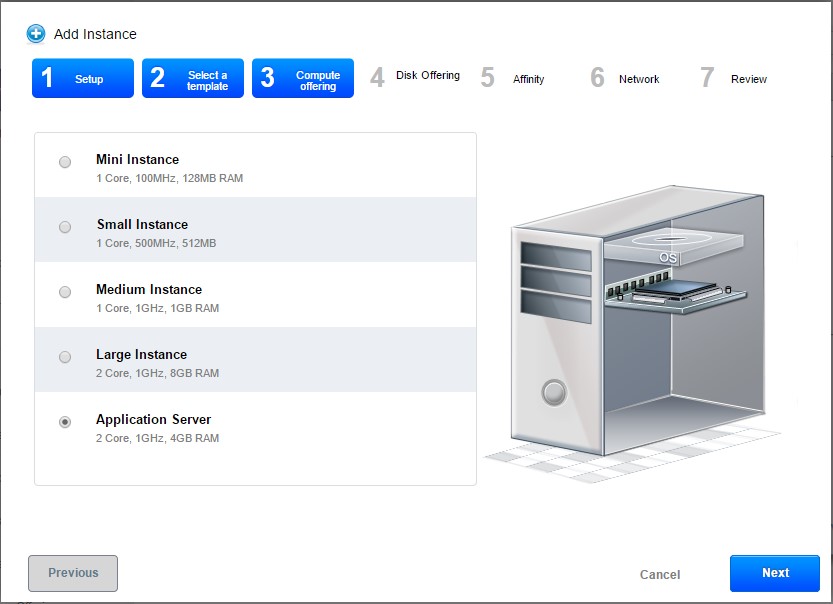This screenshot has width=833, height=604.
Task: Select the Application Server radio button
Action: point(65,422)
